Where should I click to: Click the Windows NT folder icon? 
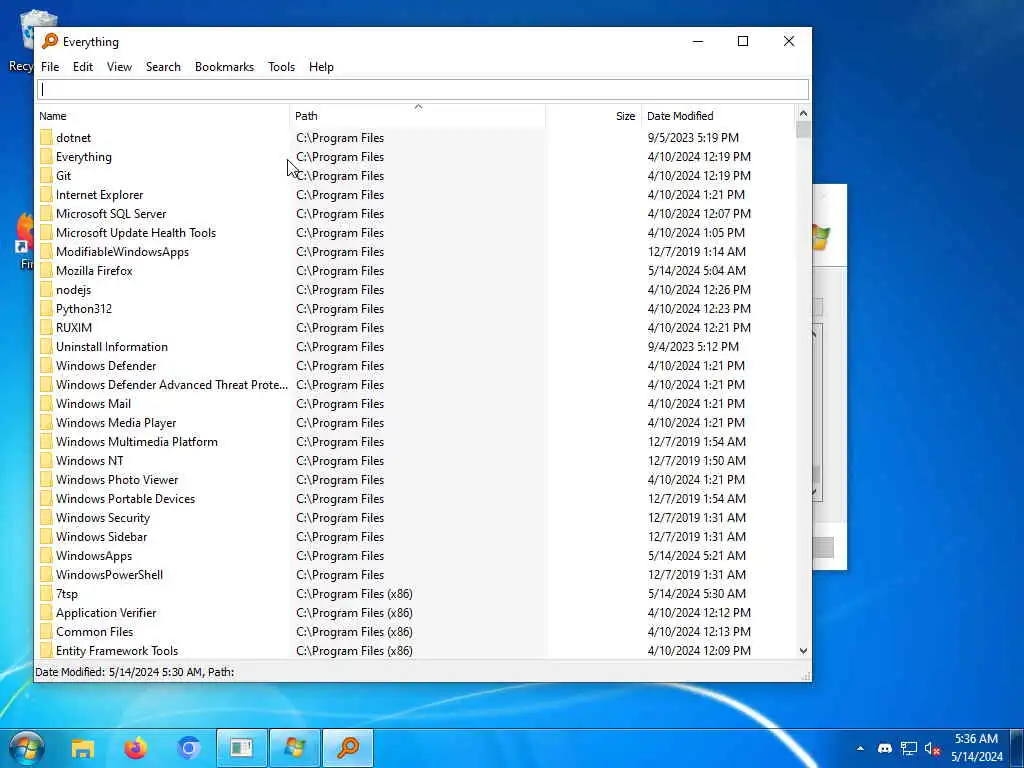(46, 460)
